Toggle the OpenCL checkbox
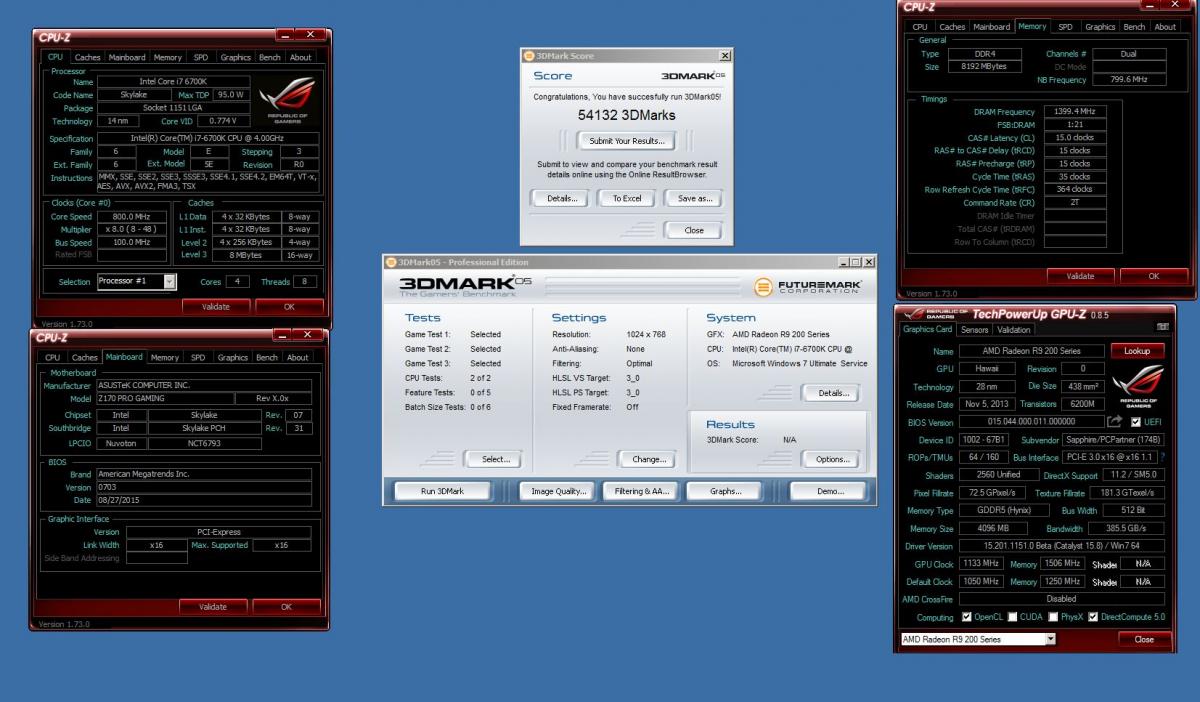This screenshot has height=702, width=1200. pyautogui.click(x=966, y=616)
